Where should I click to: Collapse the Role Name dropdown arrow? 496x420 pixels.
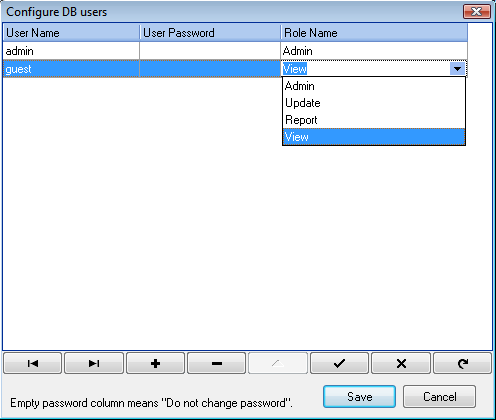click(457, 69)
